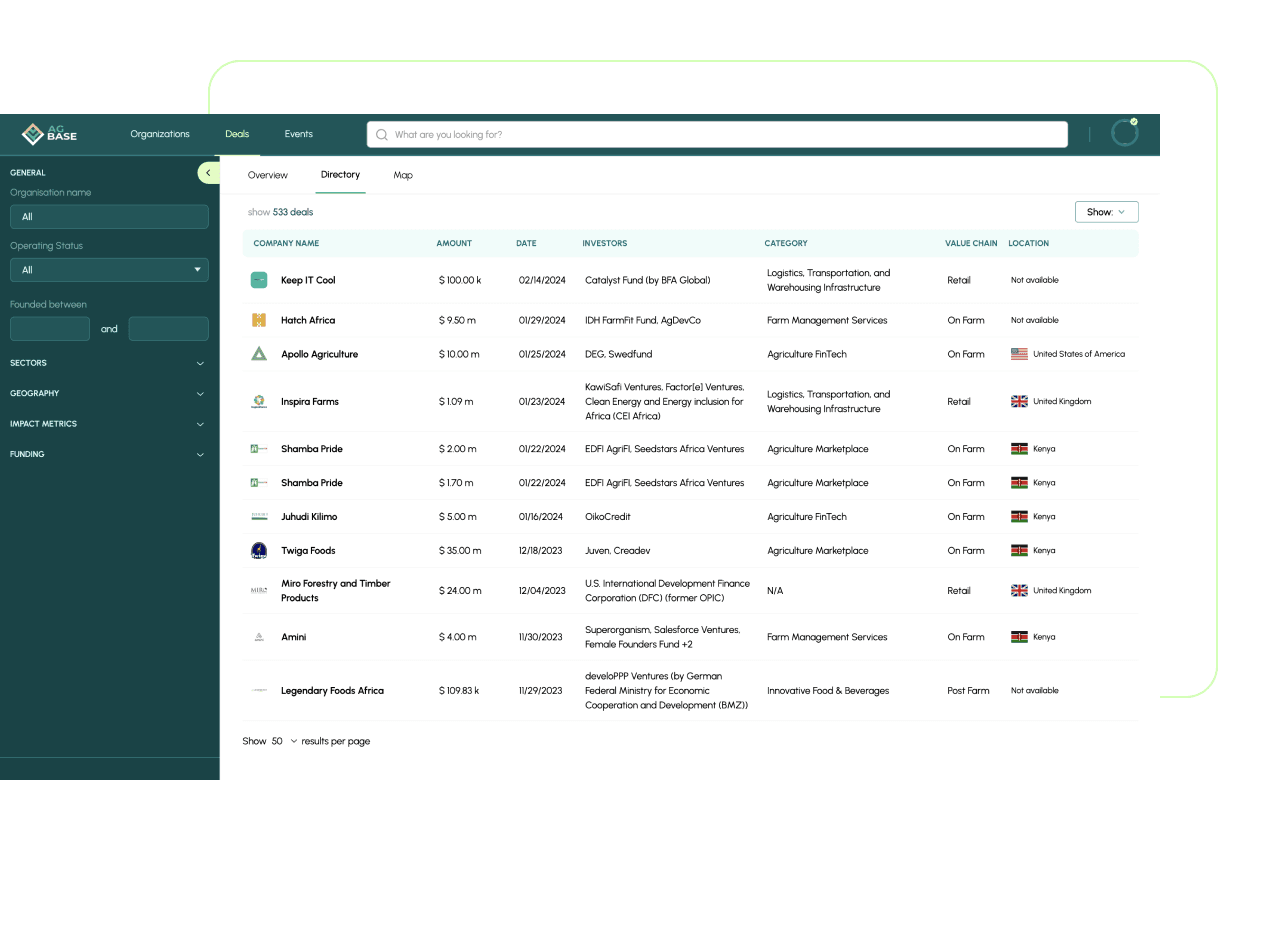Open the Show columns dropdown
The image size is (1281, 934).
click(1106, 212)
